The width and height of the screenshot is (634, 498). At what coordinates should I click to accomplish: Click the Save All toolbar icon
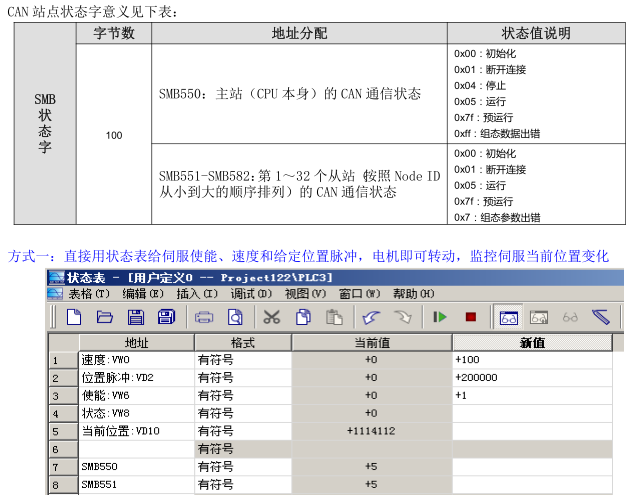click(x=166, y=317)
